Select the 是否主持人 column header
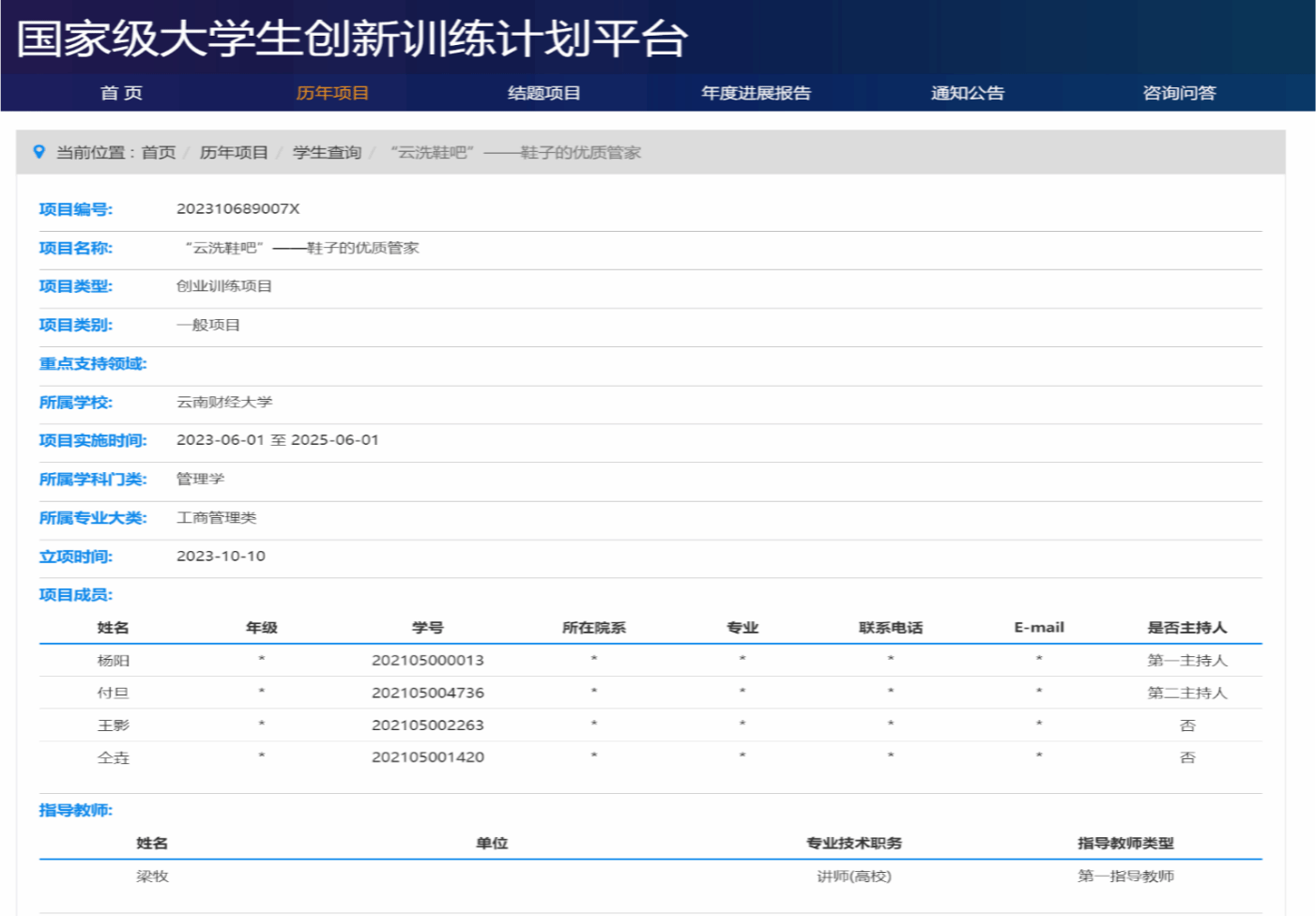The height and width of the screenshot is (916, 1316). [1187, 628]
